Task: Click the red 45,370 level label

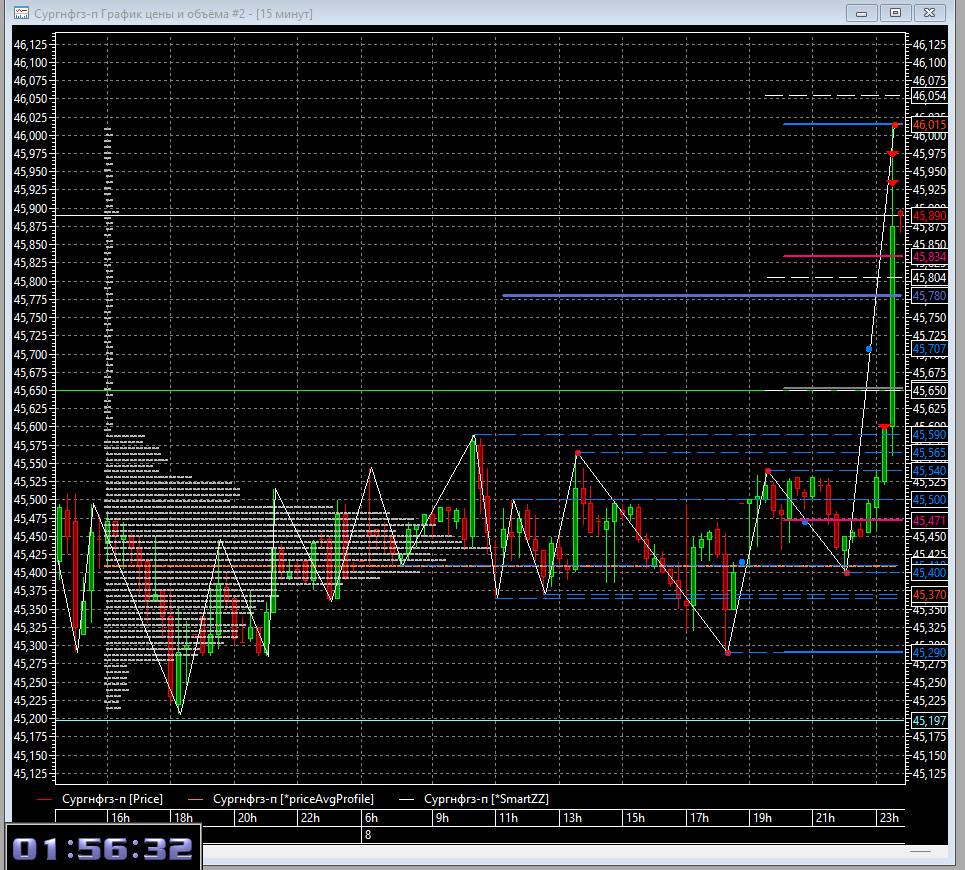Action: point(929,595)
